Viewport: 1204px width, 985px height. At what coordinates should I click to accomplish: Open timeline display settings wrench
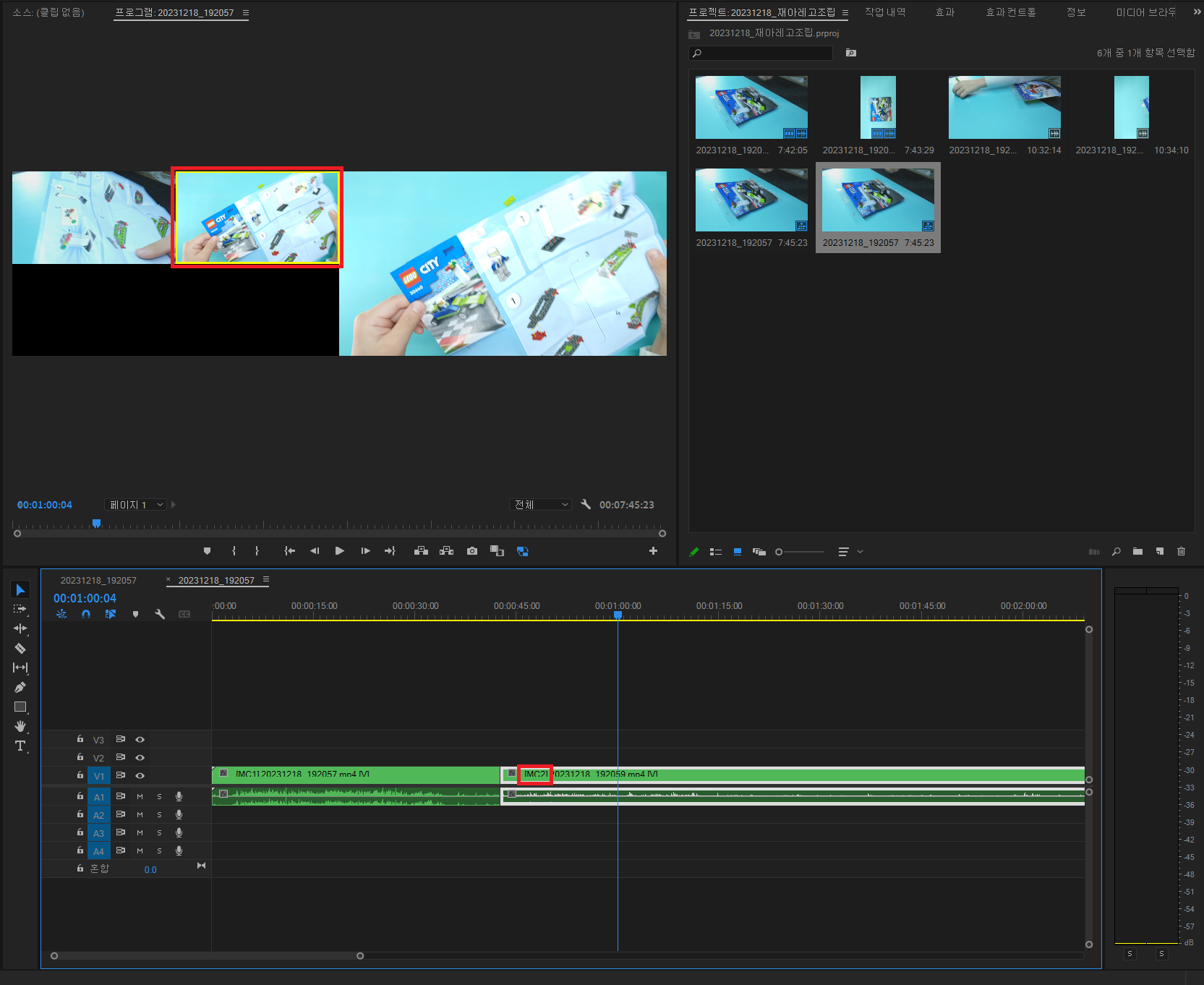pos(160,614)
